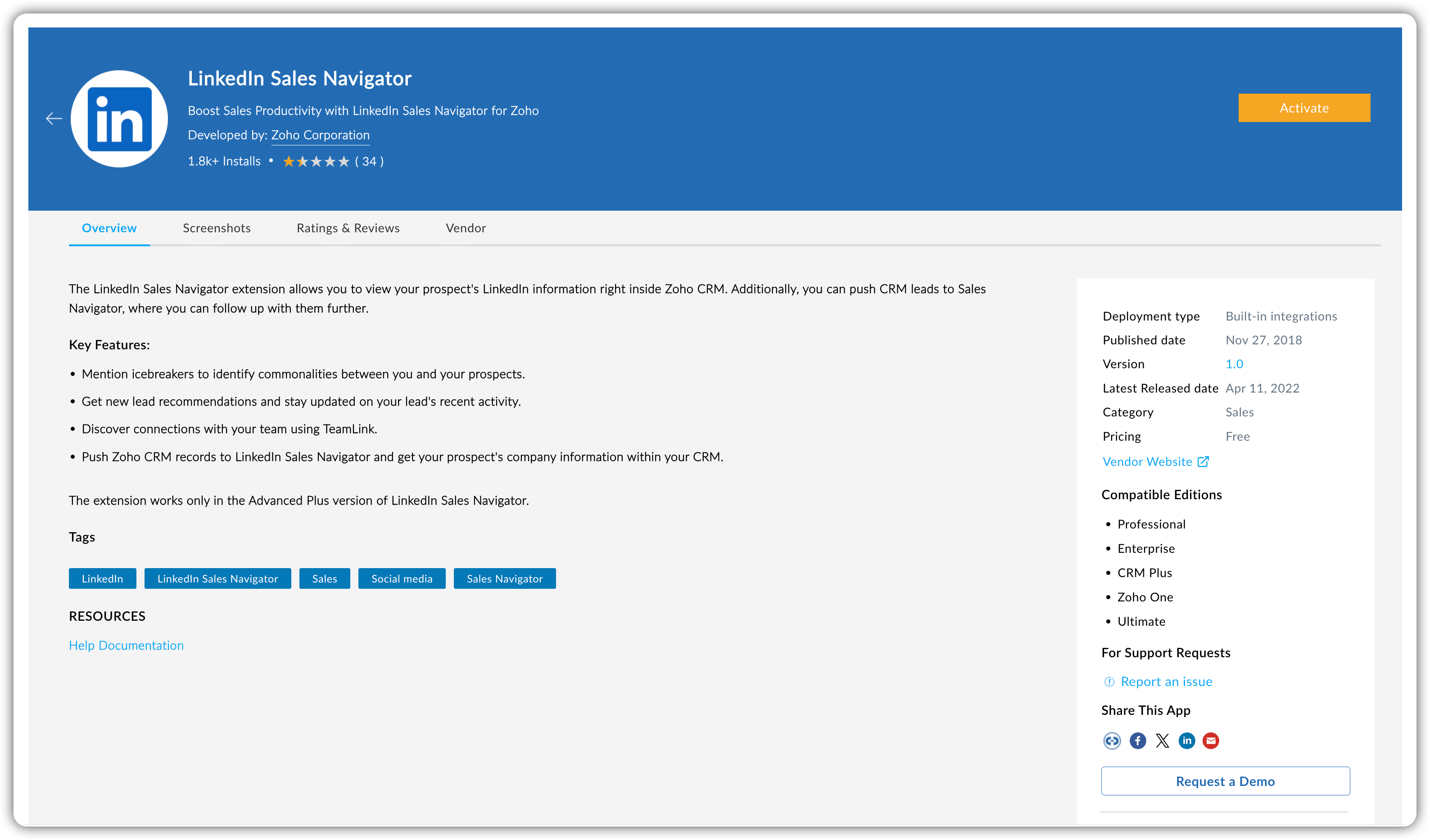Go back using the left arrow icon
The width and height of the screenshot is (1430, 840).
pyautogui.click(x=54, y=118)
